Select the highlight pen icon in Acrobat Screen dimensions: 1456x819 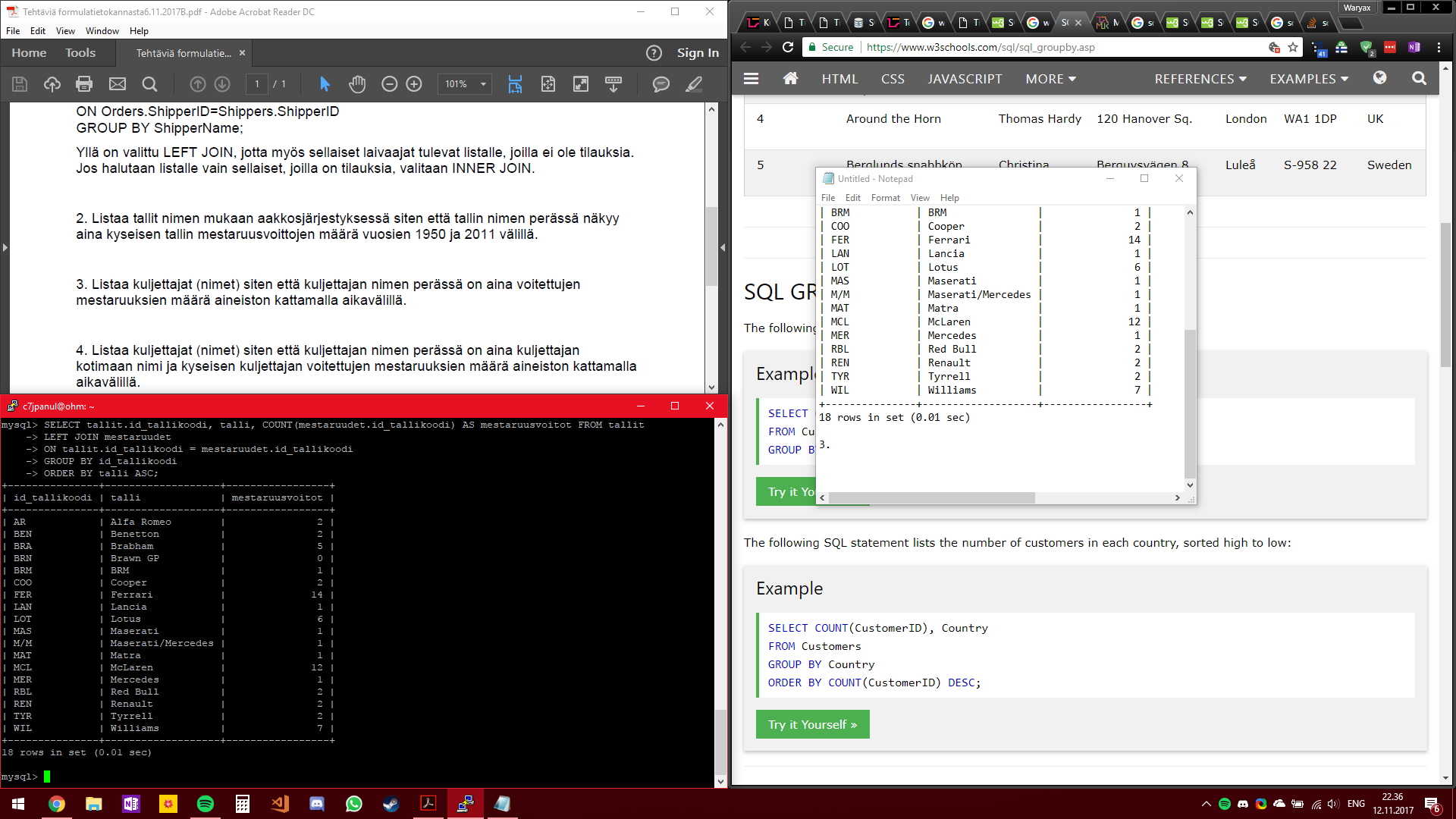click(x=694, y=84)
